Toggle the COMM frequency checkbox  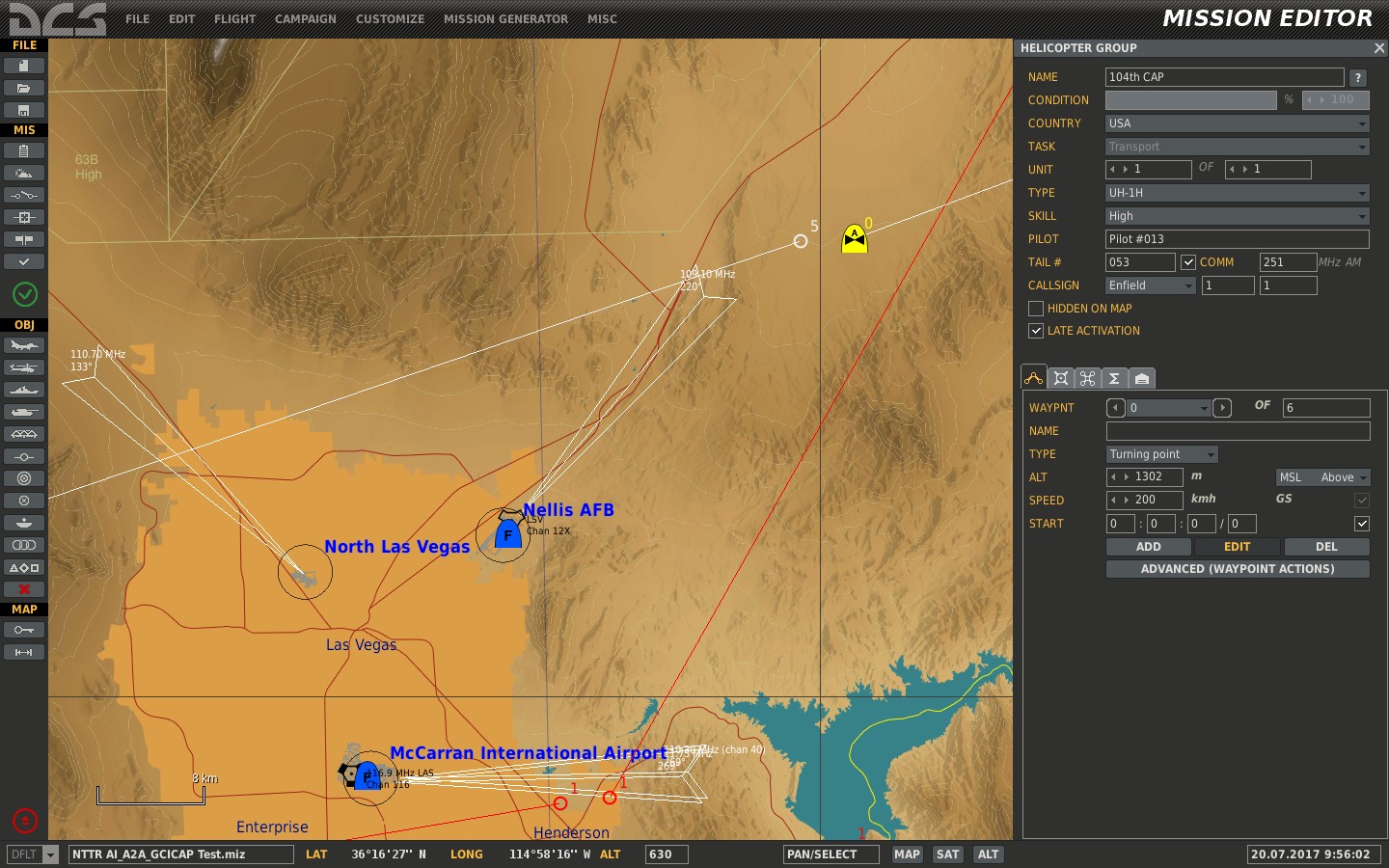tap(1188, 262)
